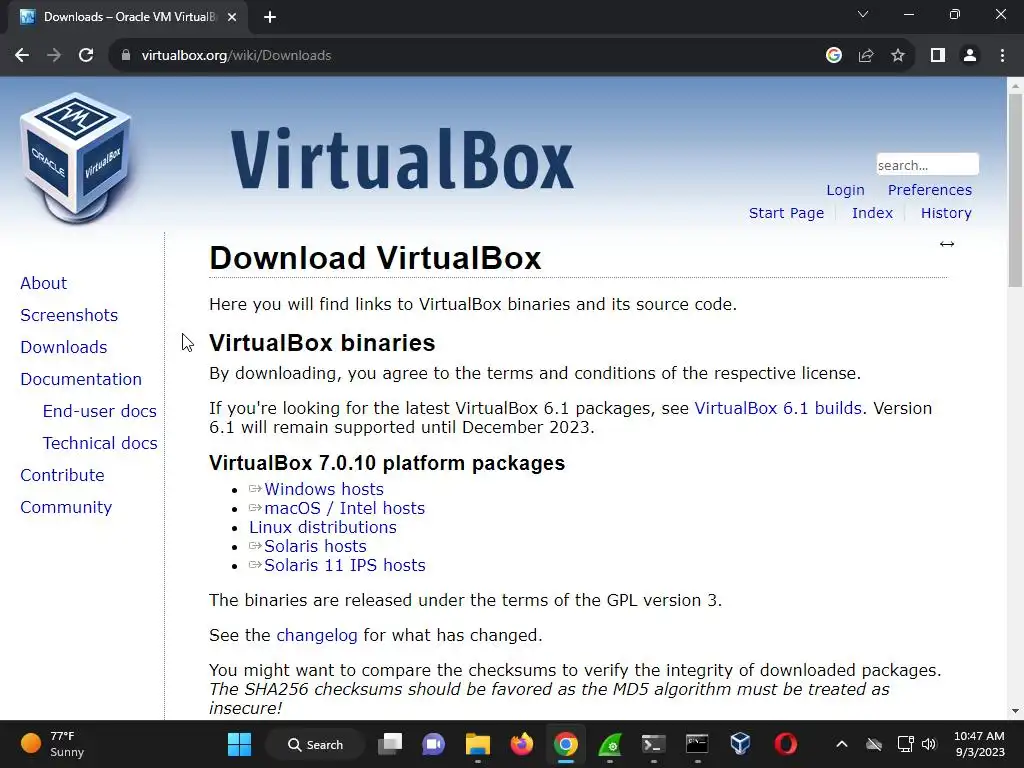Viewport: 1024px width, 768px height.
Task: Open Community in the sidebar
Action: tap(66, 507)
